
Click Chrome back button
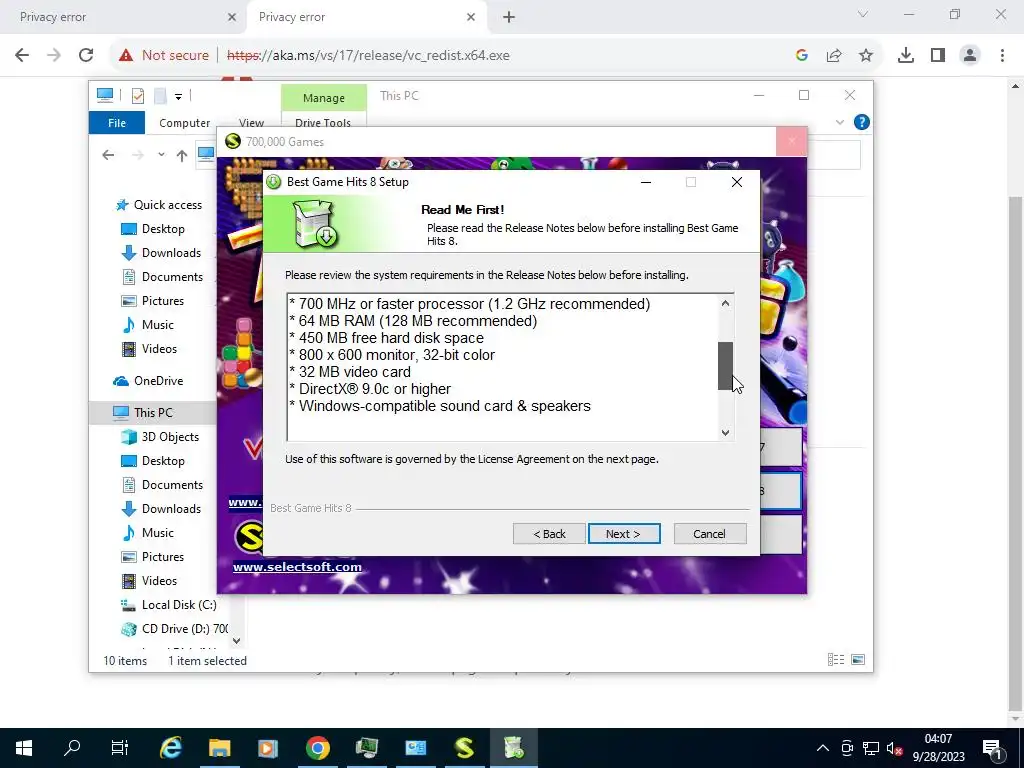point(22,55)
